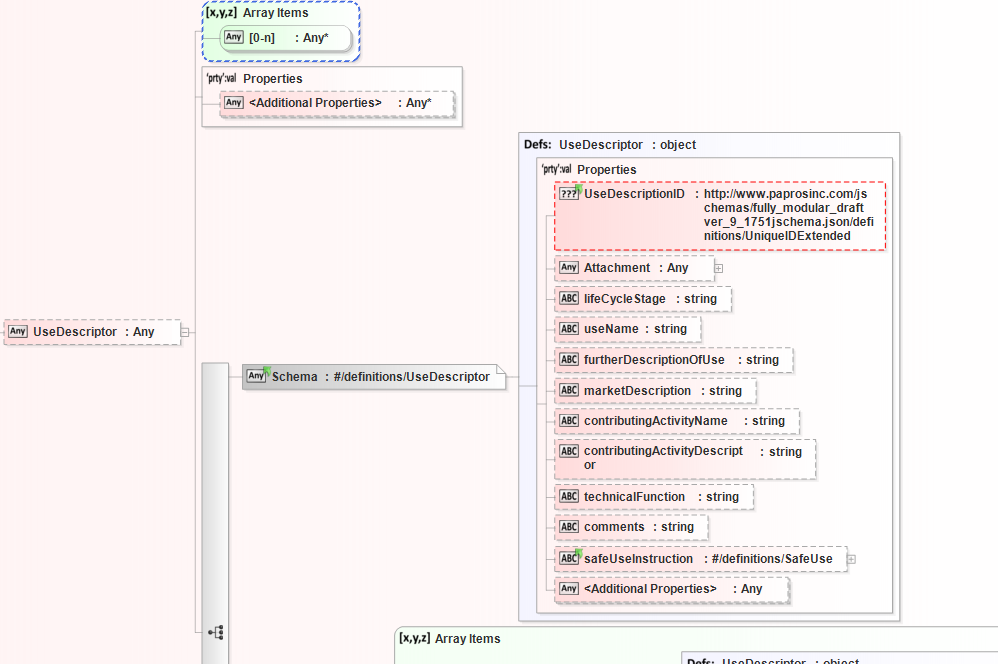Expand the safeUseInstruction SafeUse definition
The width and height of the screenshot is (998, 664).
pyautogui.click(x=851, y=559)
